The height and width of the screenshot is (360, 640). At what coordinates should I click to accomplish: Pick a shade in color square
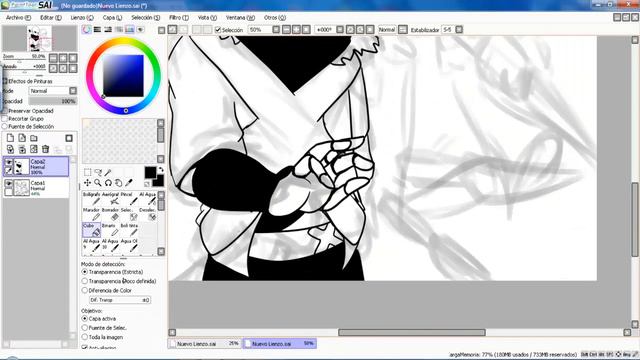[123, 76]
